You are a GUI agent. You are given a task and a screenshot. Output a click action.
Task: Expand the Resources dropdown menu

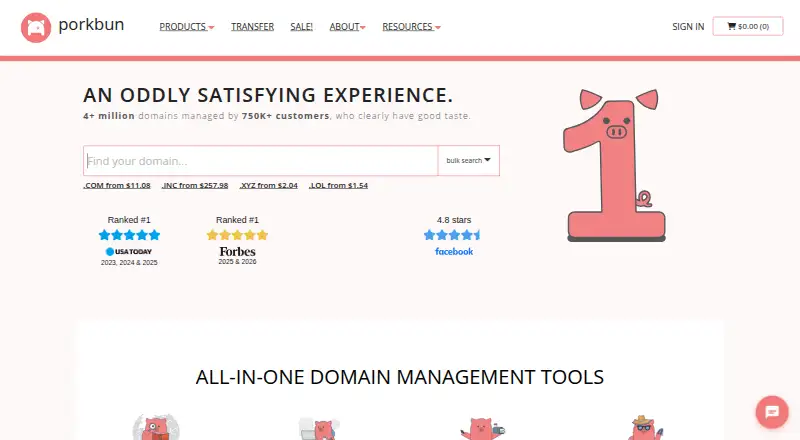[x=411, y=27]
